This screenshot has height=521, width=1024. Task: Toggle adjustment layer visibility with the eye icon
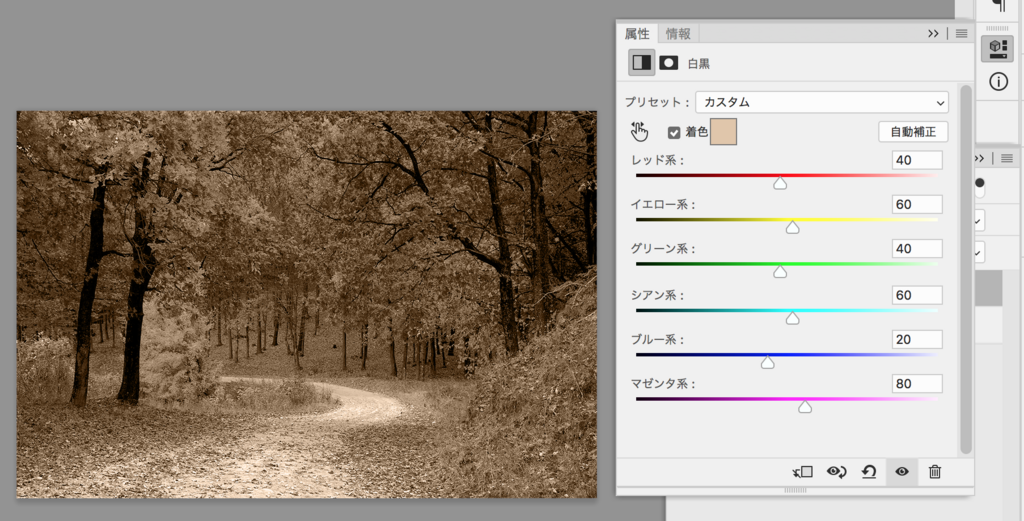(901, 472)
